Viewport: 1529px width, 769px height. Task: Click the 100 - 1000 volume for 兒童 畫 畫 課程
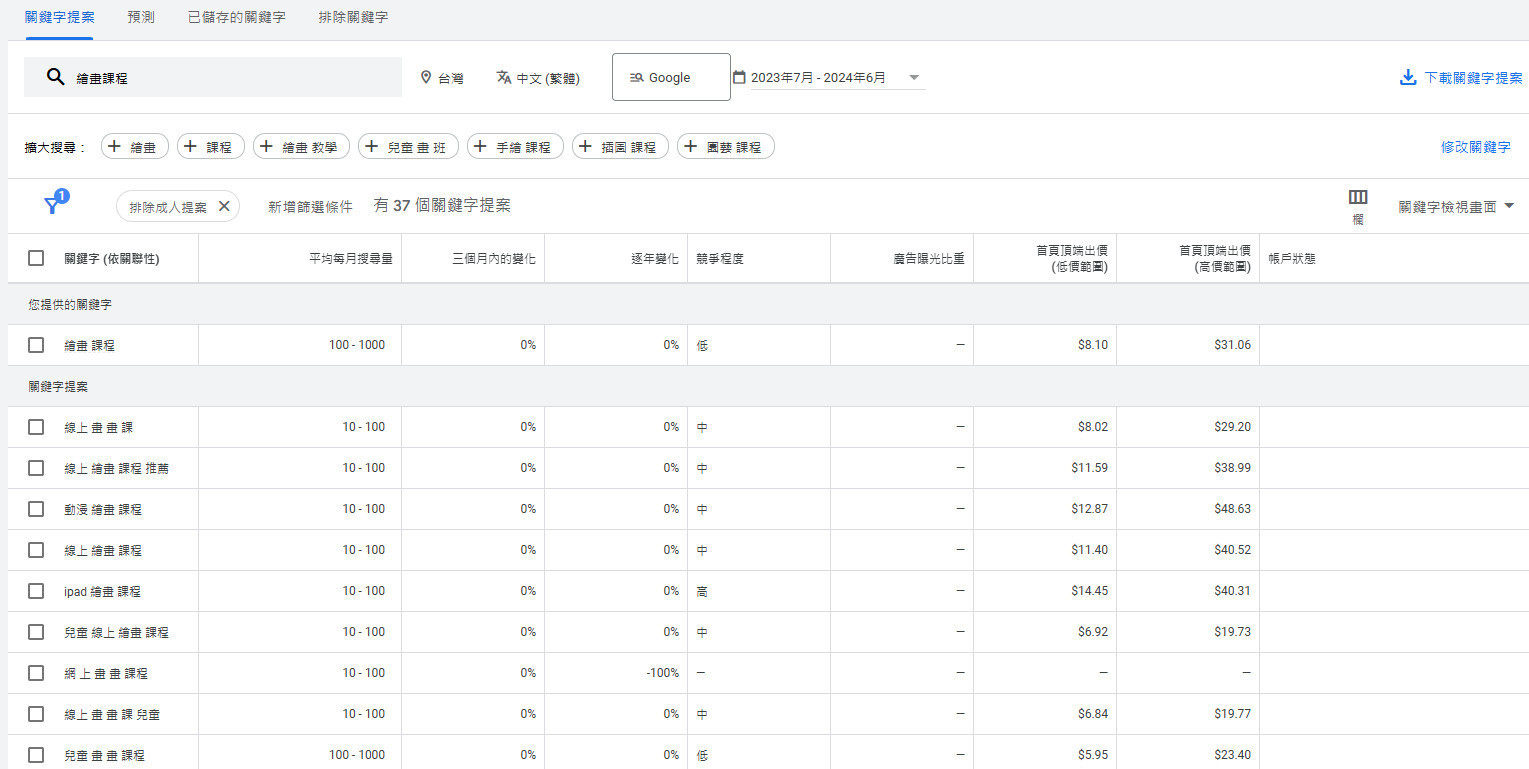pyautogui.click(x=357, y=755)
